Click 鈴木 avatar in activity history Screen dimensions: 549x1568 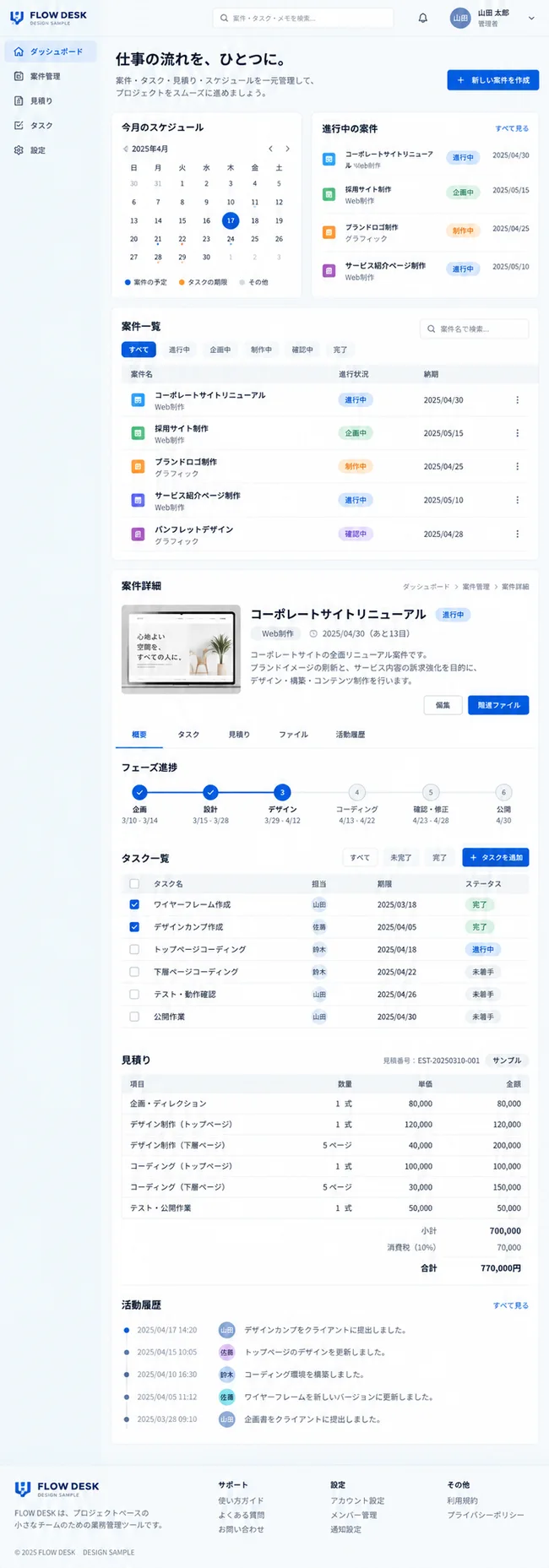[226, 1375]
